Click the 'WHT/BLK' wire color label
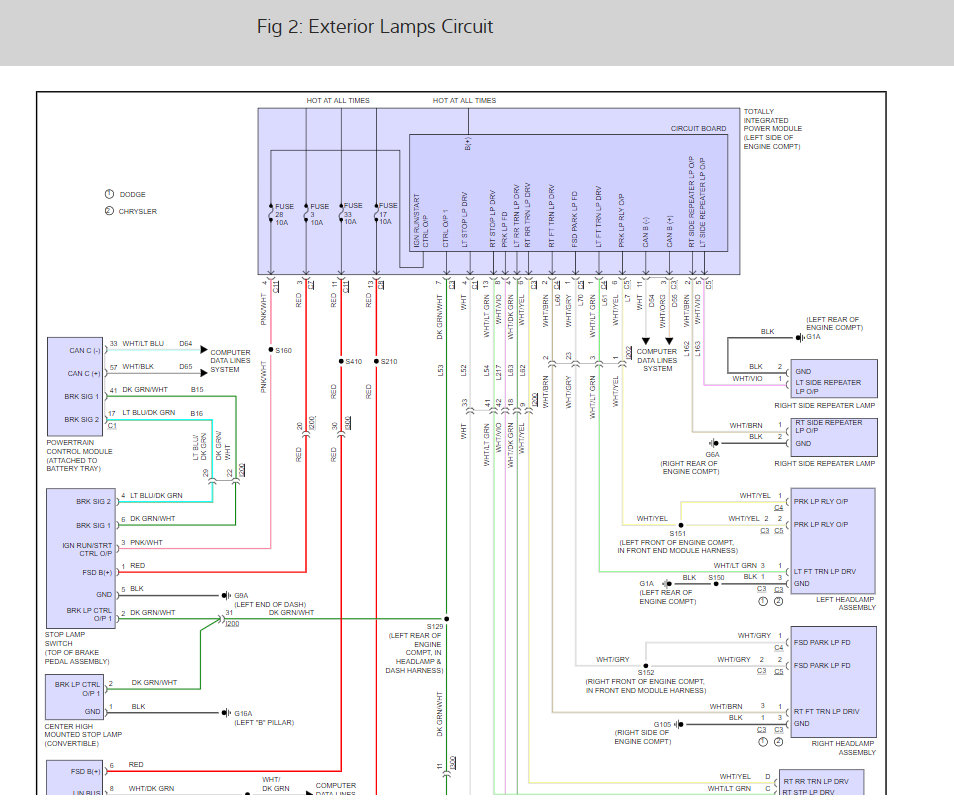This screenshot has height=809, width=954. point(138,367)
